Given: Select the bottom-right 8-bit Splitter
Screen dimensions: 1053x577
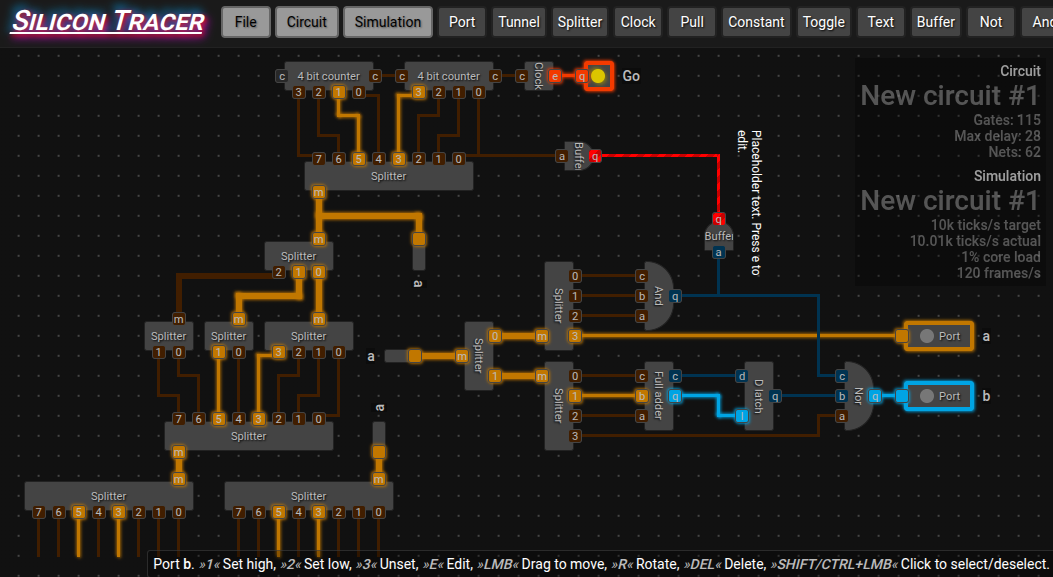Looking at the screenshot, I should point(309,496).
